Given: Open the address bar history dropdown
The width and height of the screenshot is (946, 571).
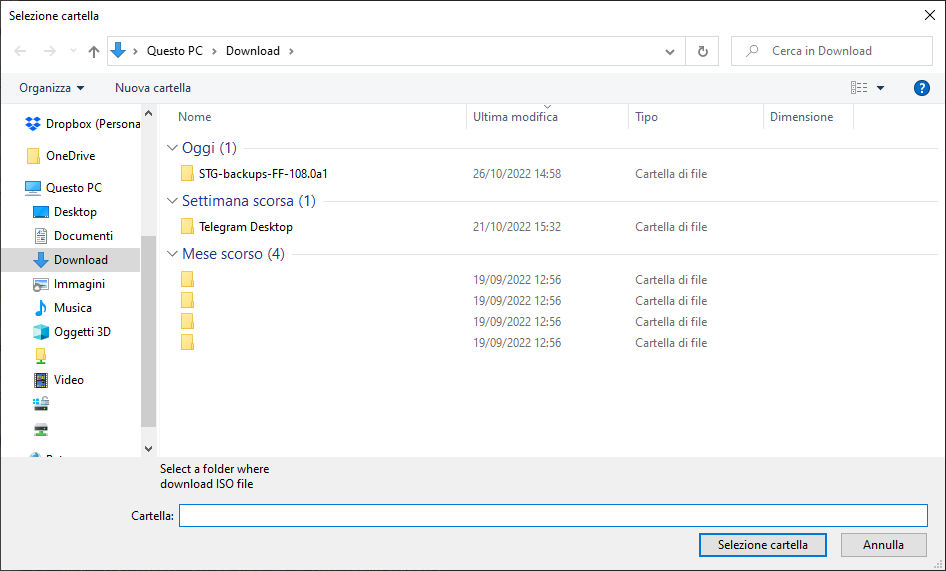Looking at the screenshot, I should (x=670, y=51).
